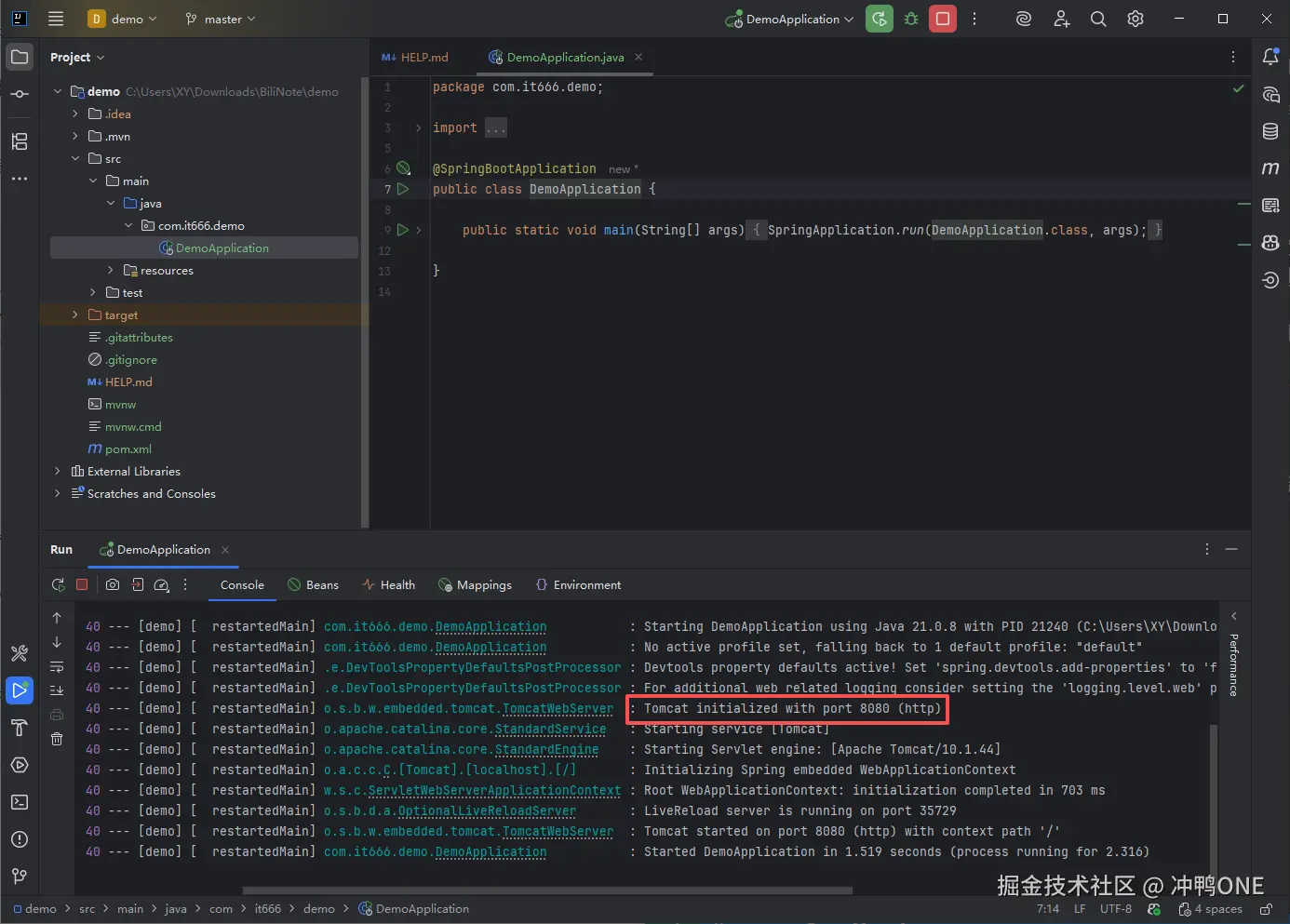Expand the .mvn folder
Screen dimensions: 1290x924
[75, 136]
